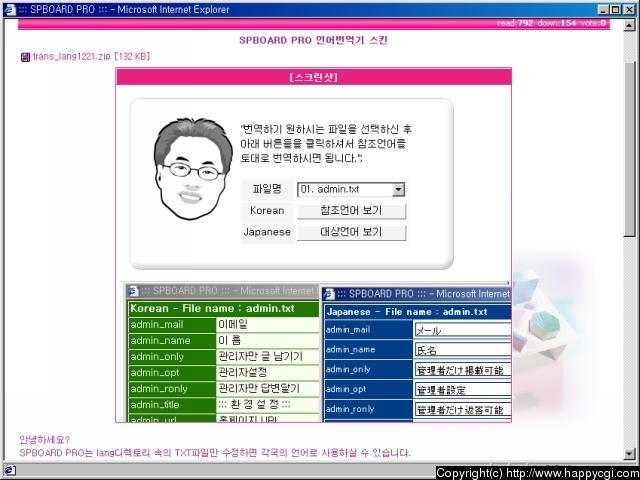Maximize the Internet Explorer window

(616, 9)
